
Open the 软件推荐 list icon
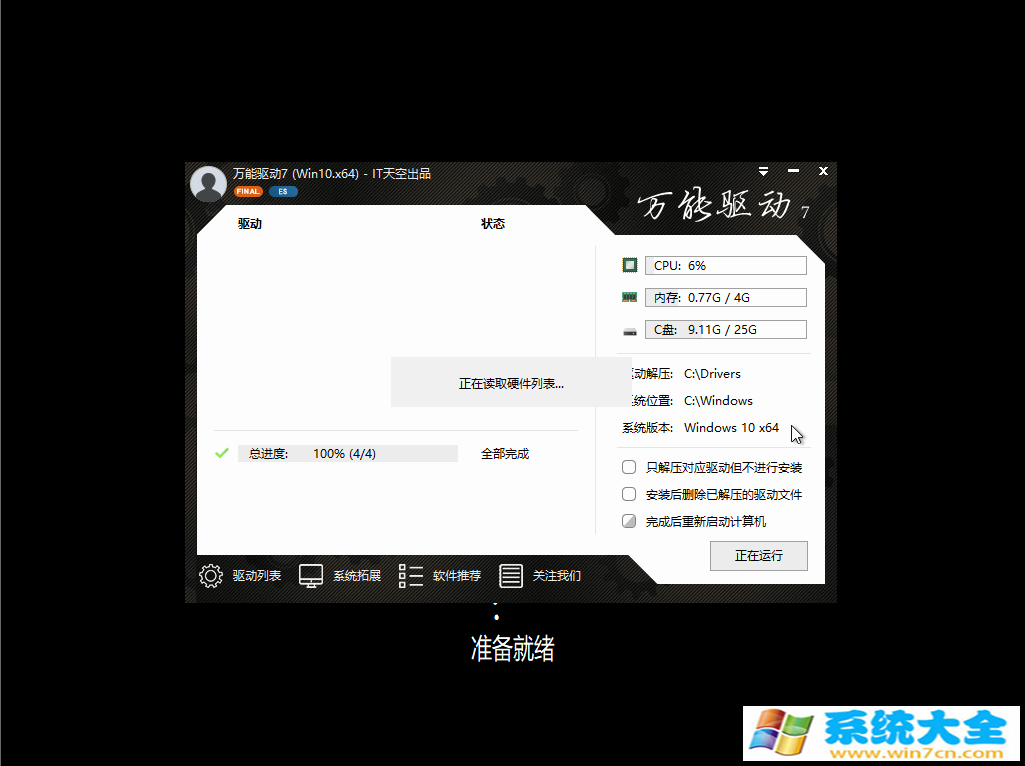(411, 576)
